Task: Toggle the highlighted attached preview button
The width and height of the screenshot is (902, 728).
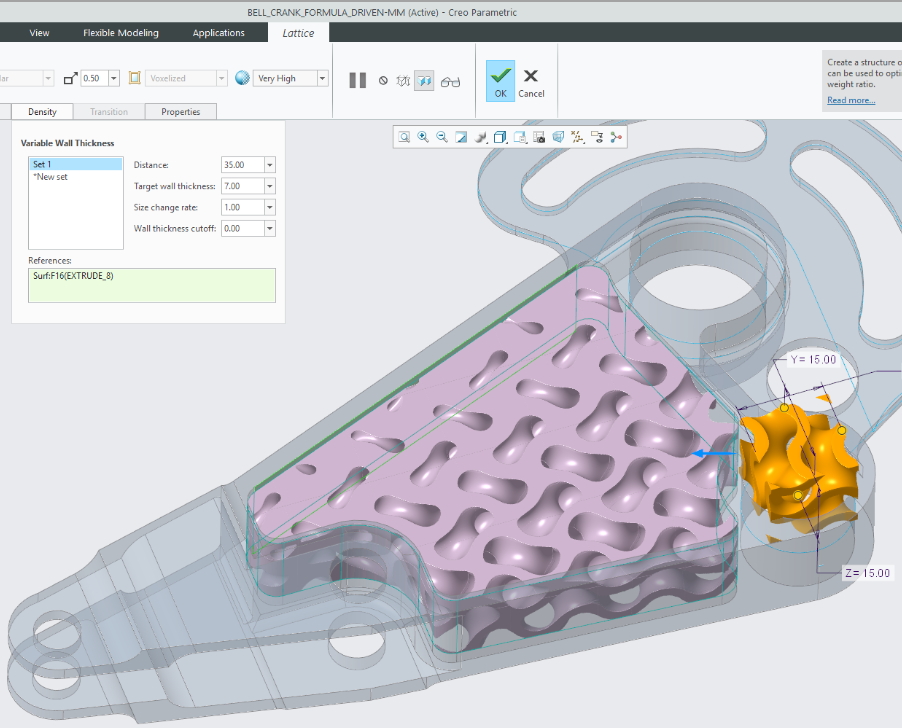Action: [424, 80]
